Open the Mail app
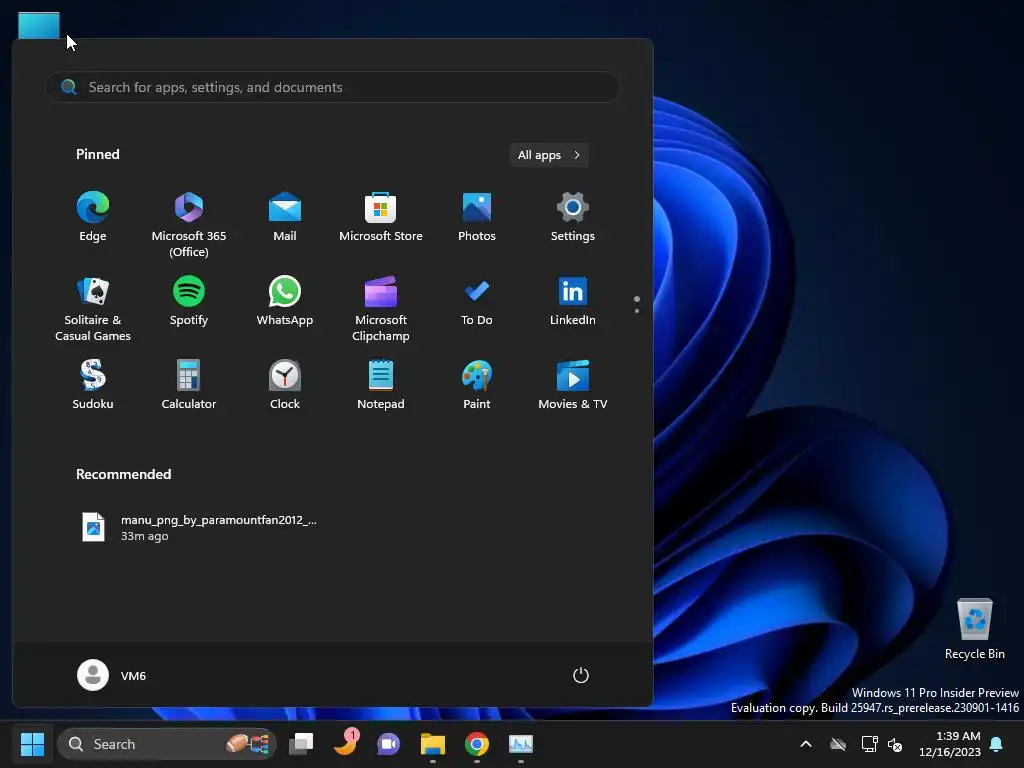The height and width of the screenshot is (768, 1024). click(x=285, y=217)
